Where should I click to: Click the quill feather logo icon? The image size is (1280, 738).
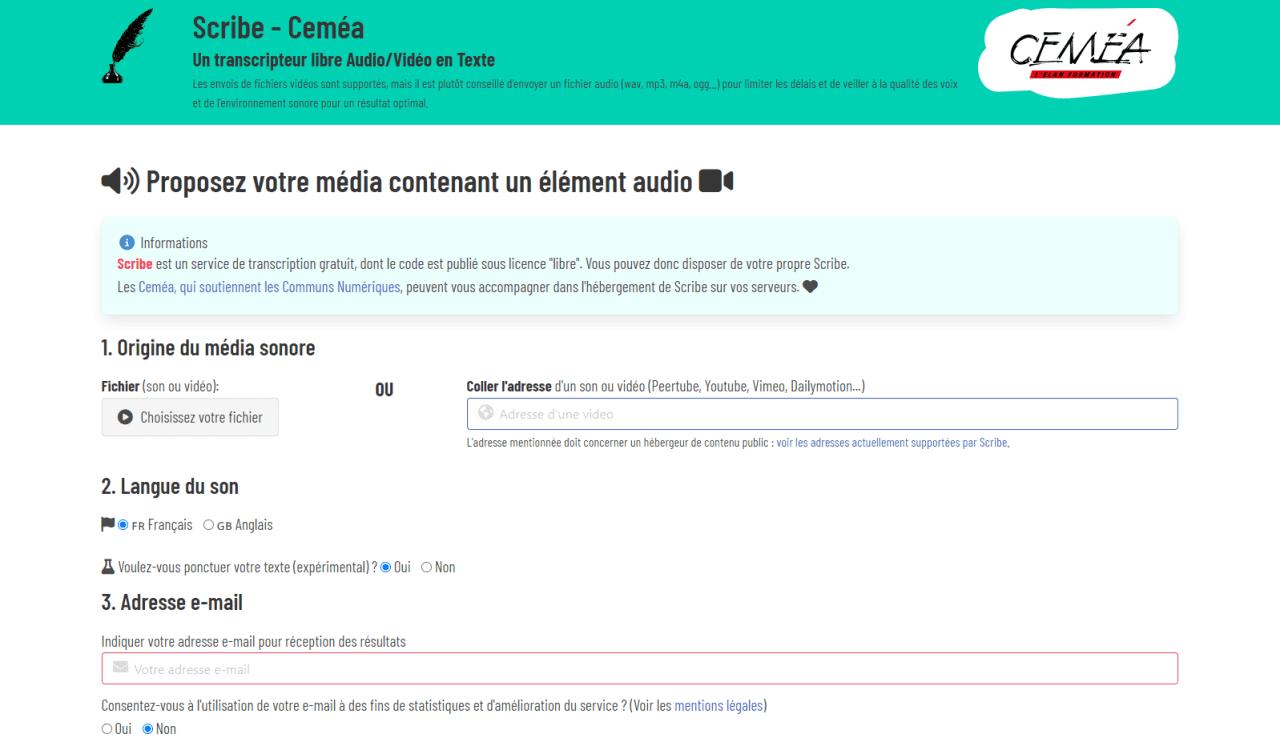click(x=128, y=47)
